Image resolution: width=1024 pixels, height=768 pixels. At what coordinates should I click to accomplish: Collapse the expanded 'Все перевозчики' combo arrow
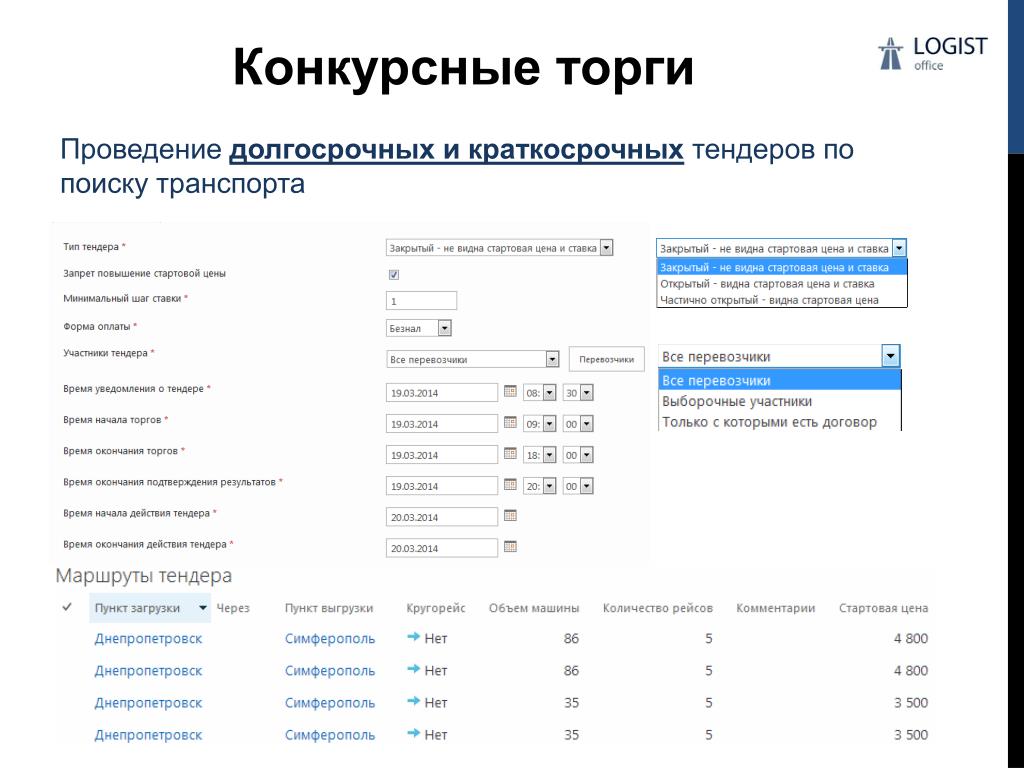pos(891,356)
